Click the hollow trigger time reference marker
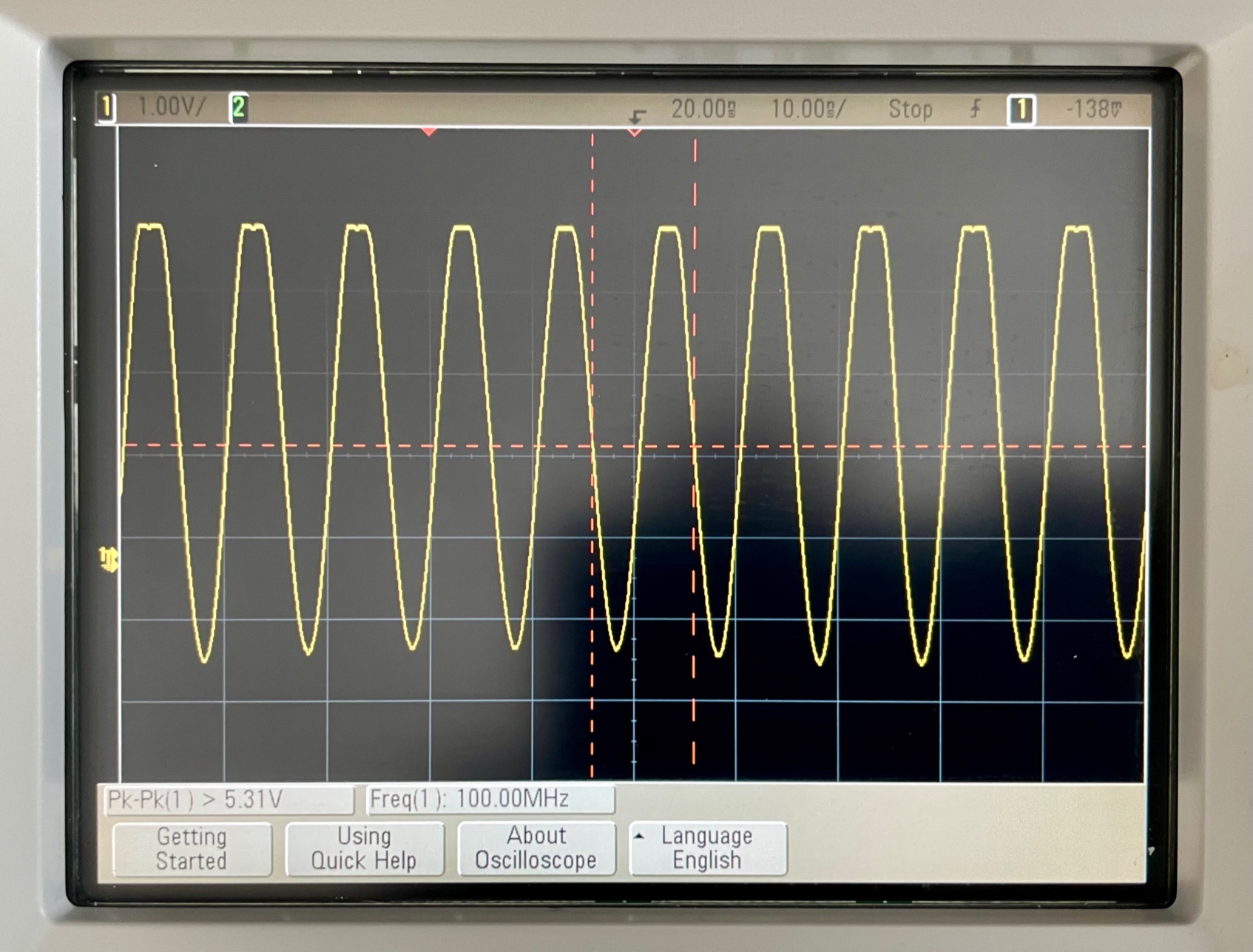Viewport: 1253px width, 952px height. coord(635,132)
